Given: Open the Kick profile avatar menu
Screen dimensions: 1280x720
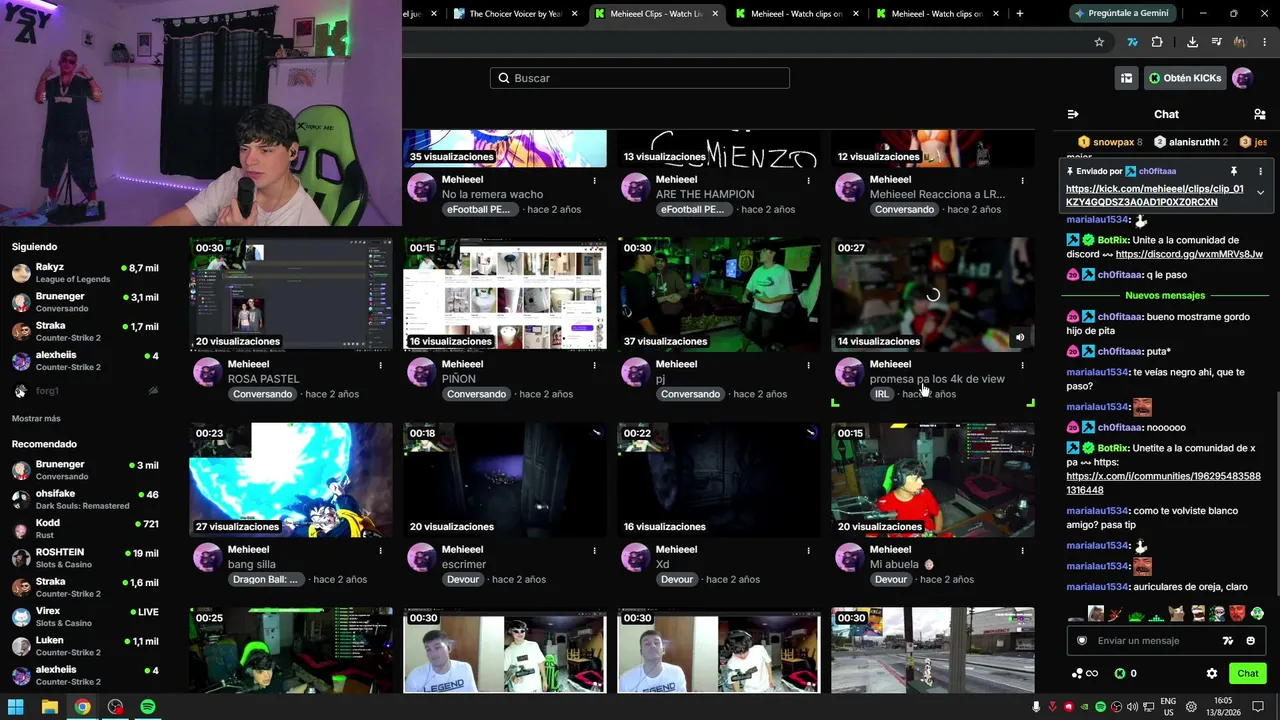Looking at the screenshot, I should coord(1242,78).
